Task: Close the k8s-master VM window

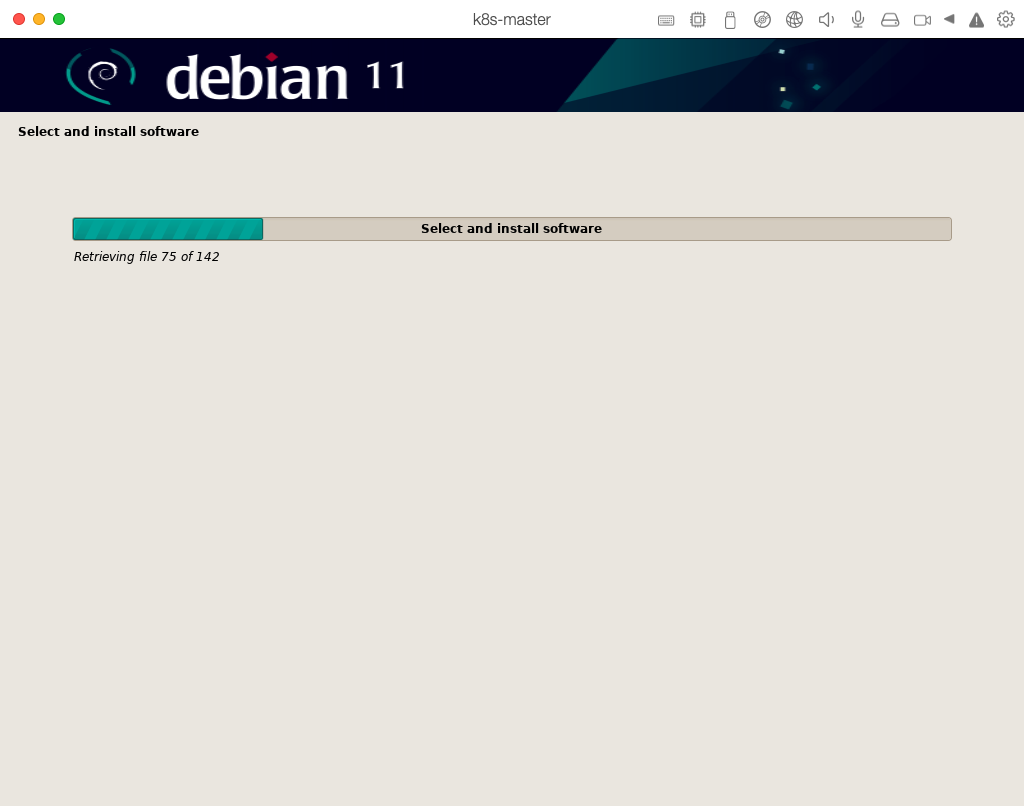Action: 19,19
